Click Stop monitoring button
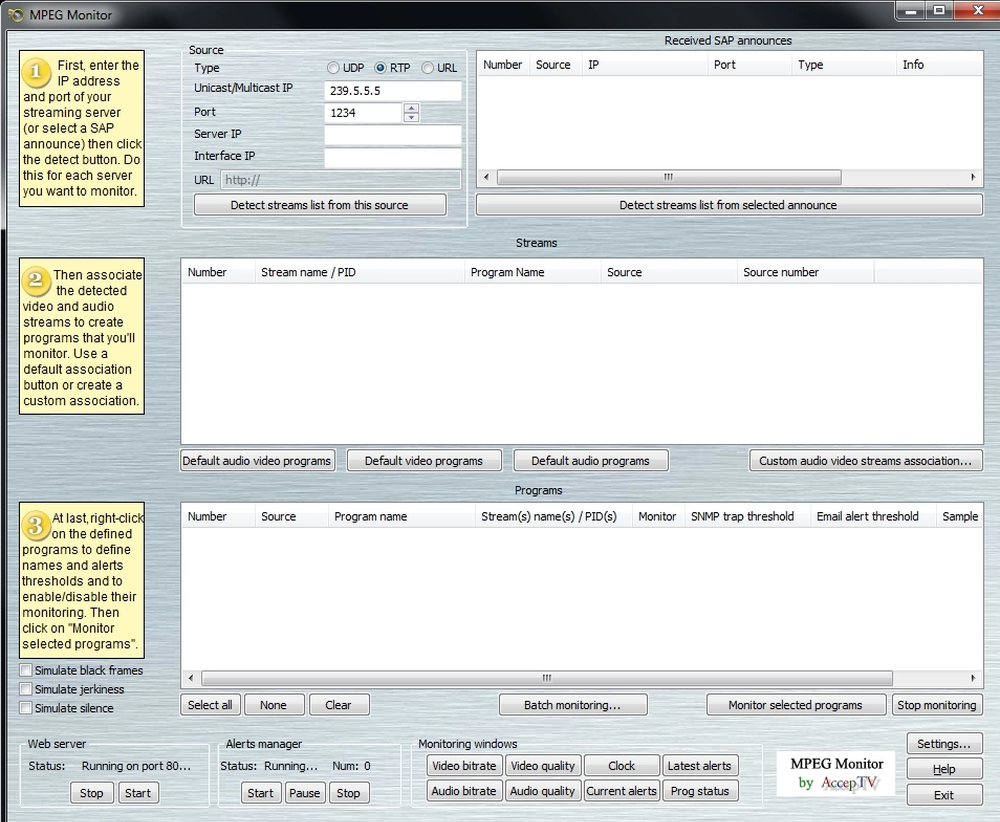Viewport: 1000px width, 822px height. pos(936,705)
